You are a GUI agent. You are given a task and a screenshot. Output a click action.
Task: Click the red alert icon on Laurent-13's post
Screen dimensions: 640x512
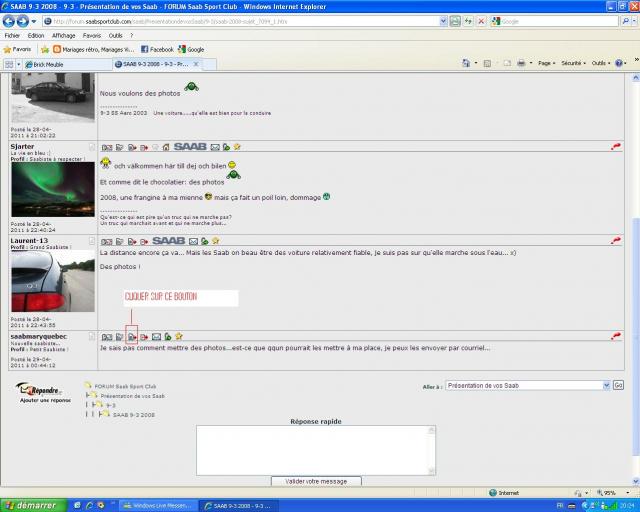616,241
